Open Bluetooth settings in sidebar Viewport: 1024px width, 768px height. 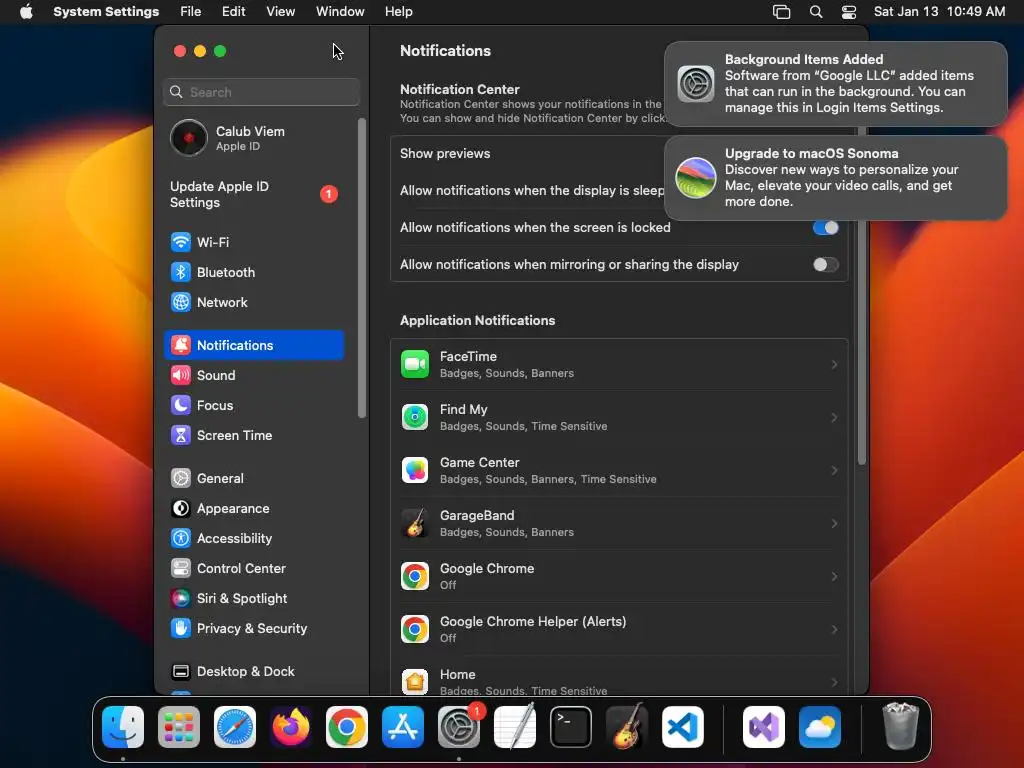[x=253, y=272]
